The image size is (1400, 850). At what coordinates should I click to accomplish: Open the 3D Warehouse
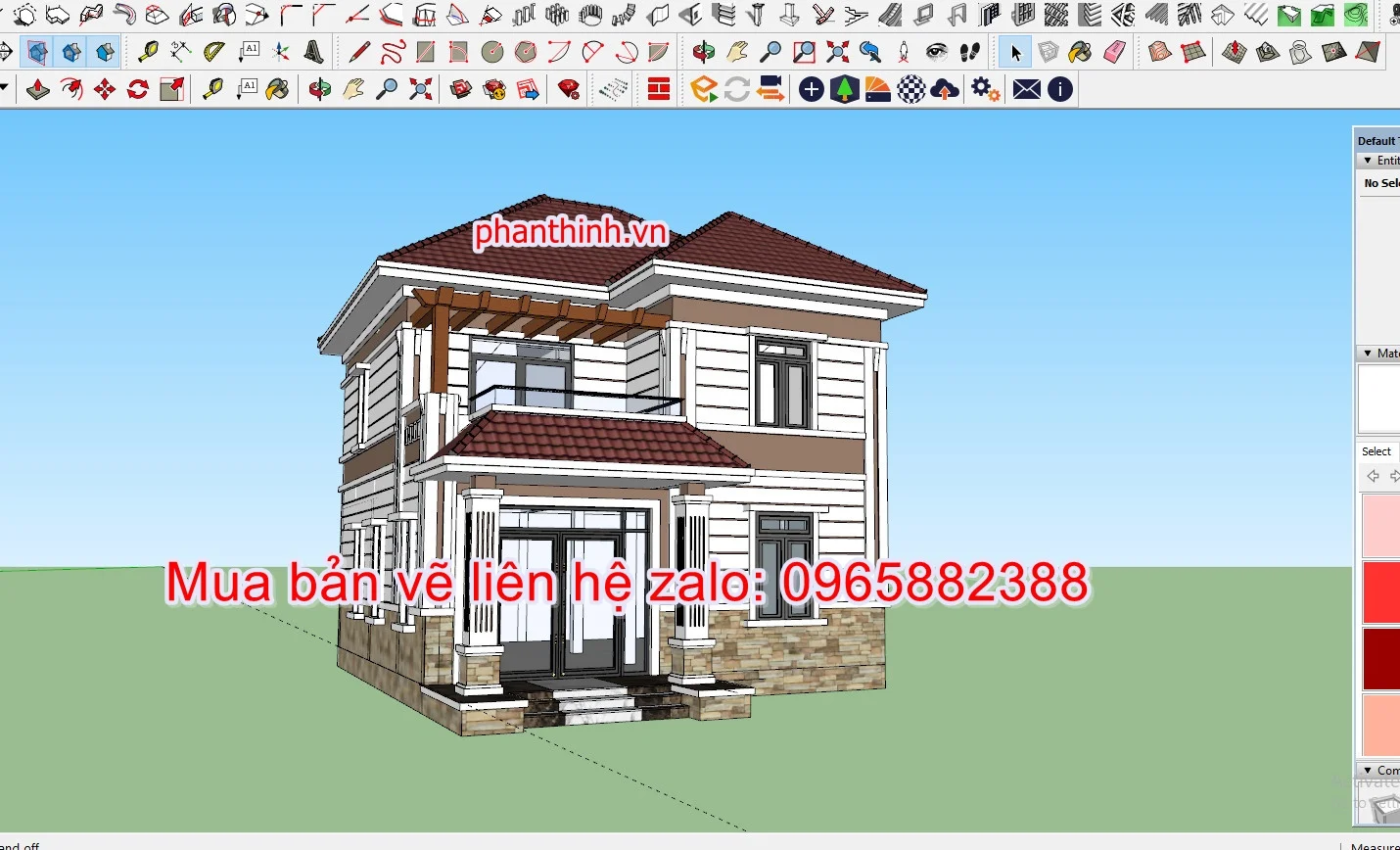(461, 90)
